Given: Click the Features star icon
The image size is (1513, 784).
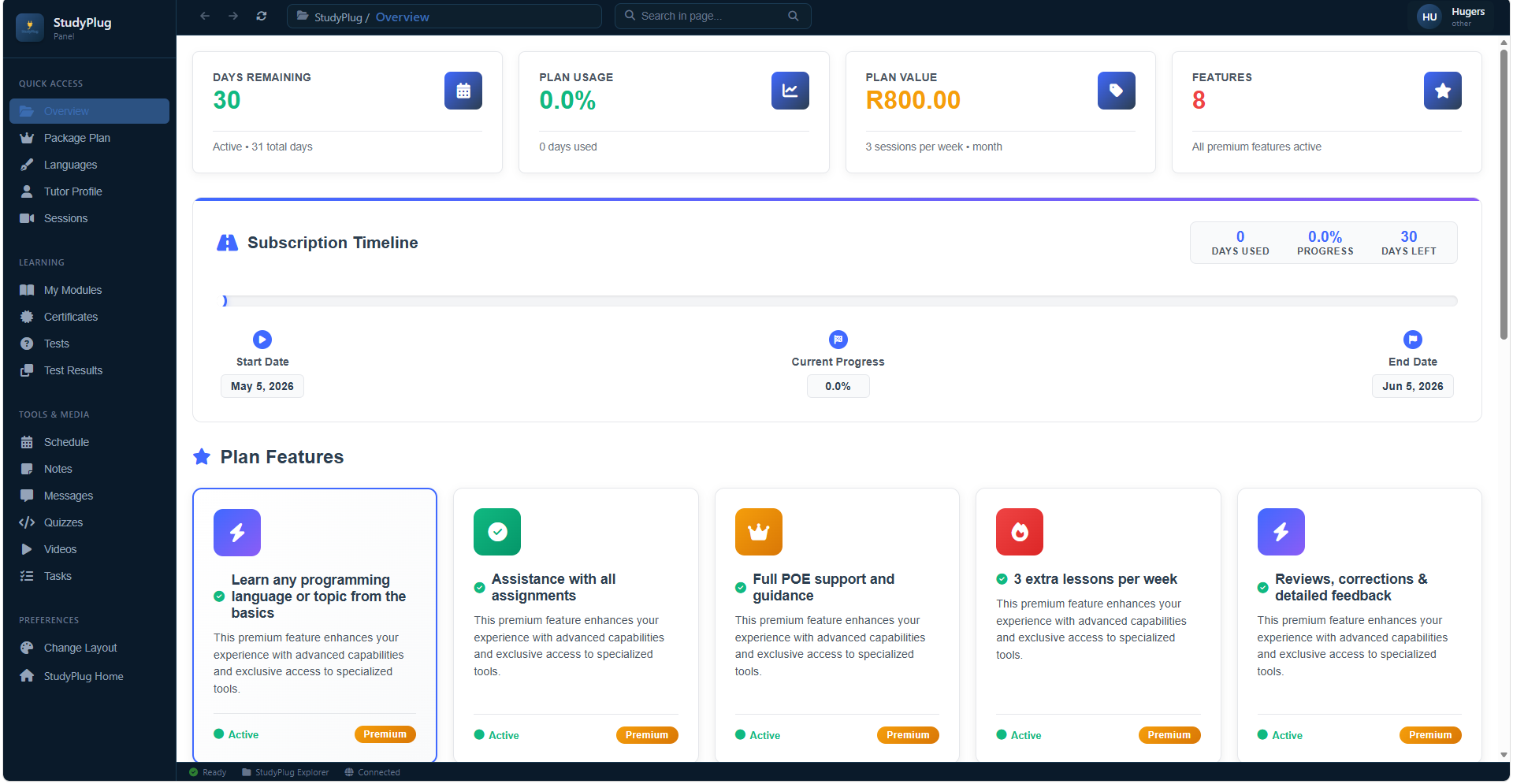Looking at the screenshot, I should click(1443, 91).
